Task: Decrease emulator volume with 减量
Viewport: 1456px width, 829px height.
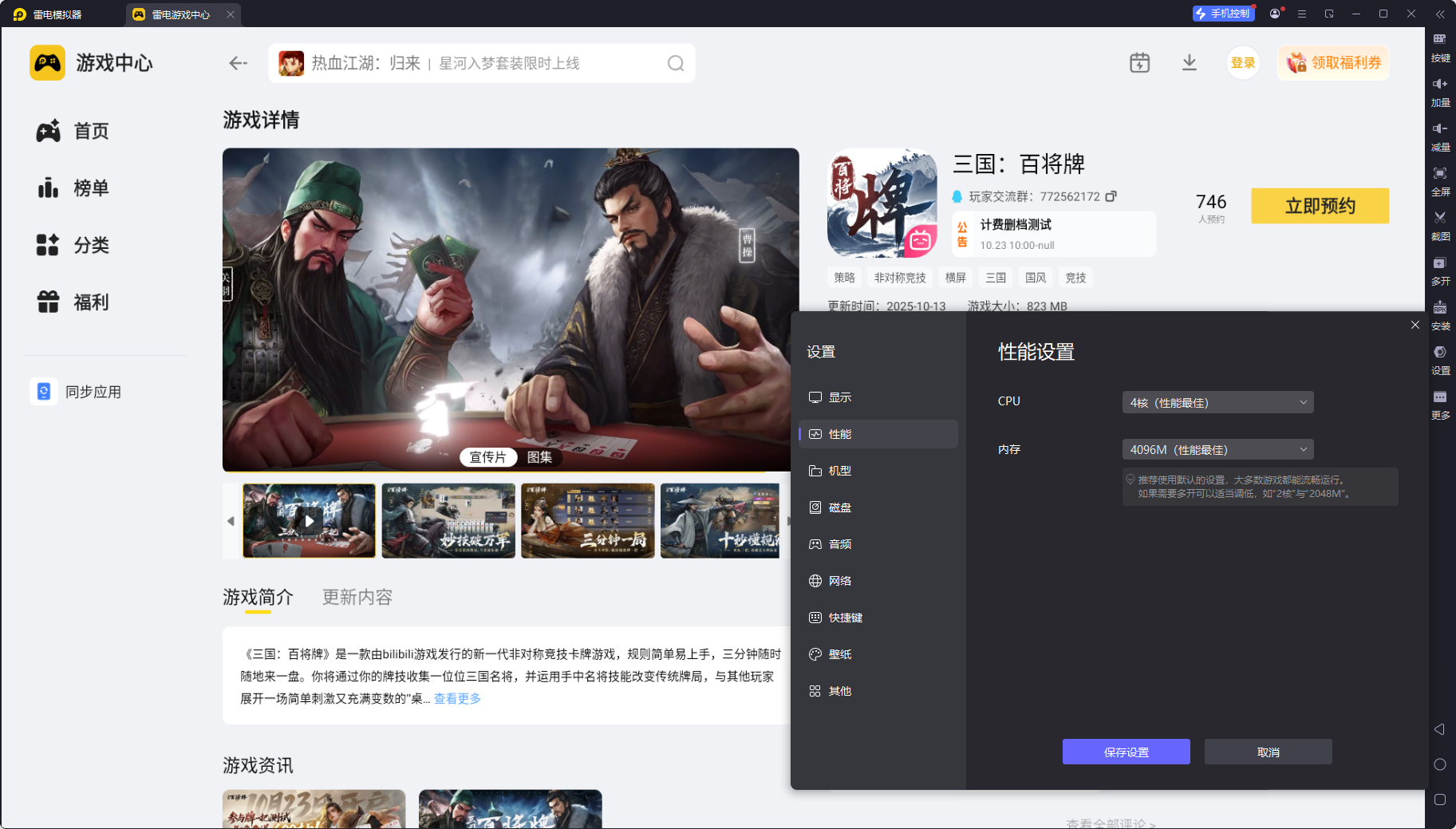Action: (1441, 136)
